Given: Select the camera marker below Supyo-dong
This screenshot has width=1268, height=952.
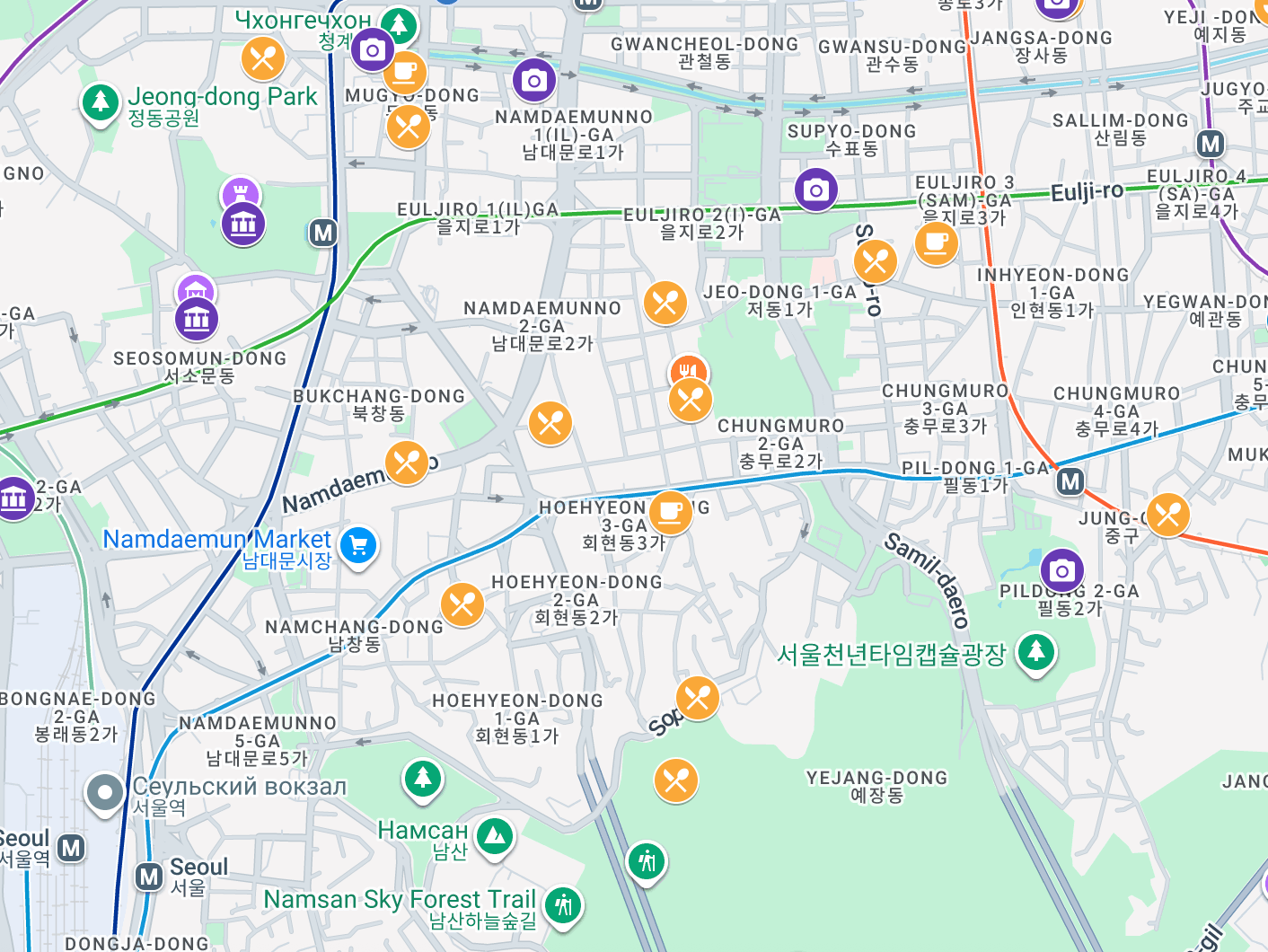Looking at the screenshot, I should (x=815, y=190).
